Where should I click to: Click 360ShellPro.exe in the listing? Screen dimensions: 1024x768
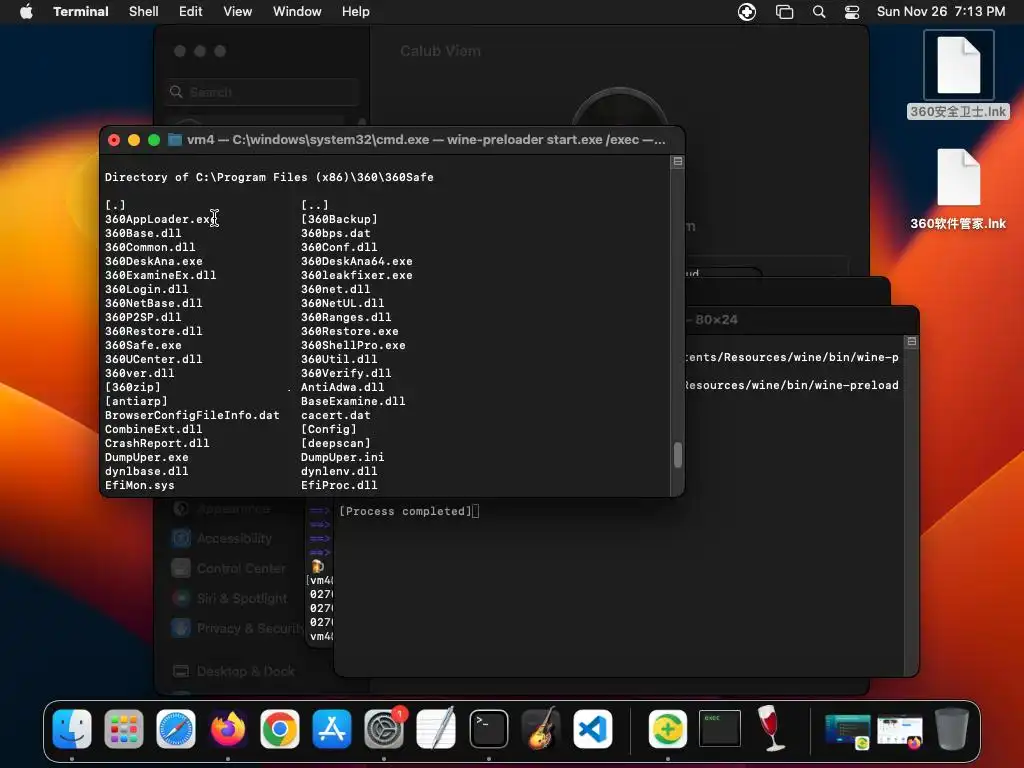click(x=353, y=345)
